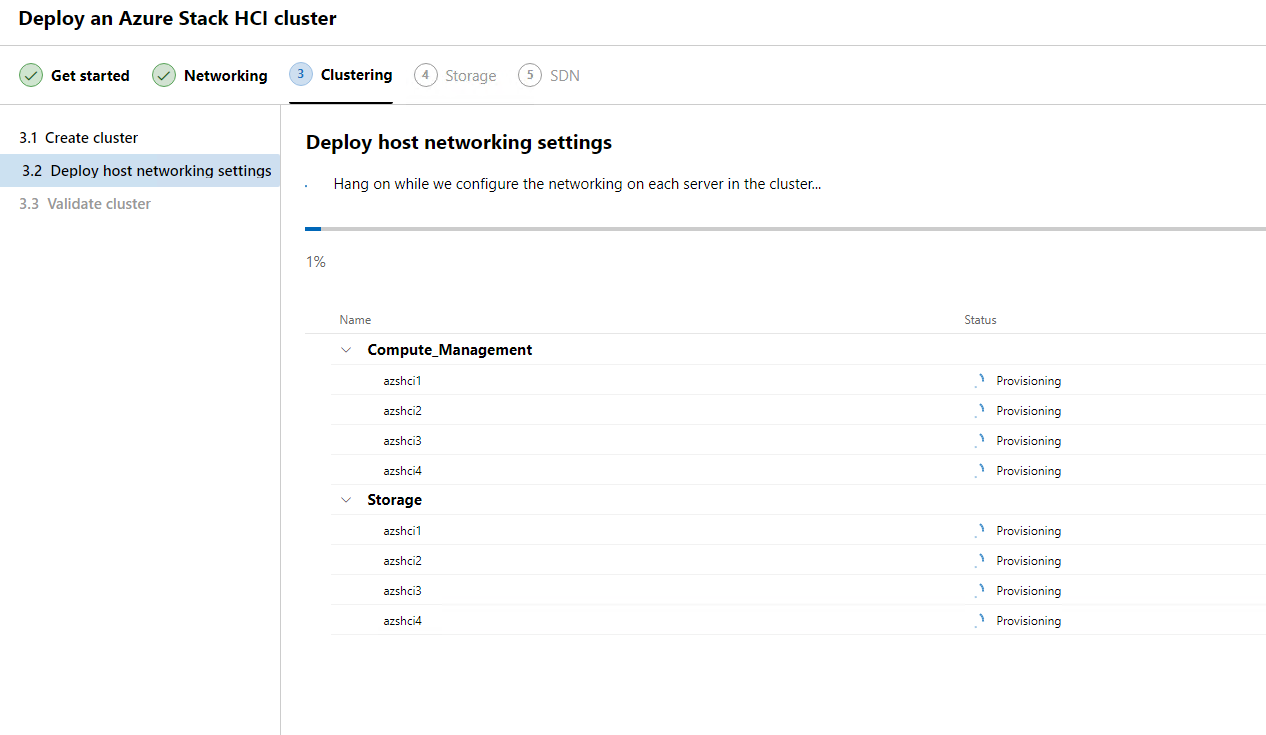Click the Get started green checkmark icon
This screenshot has height=735, width=1266.
point(31,75)
